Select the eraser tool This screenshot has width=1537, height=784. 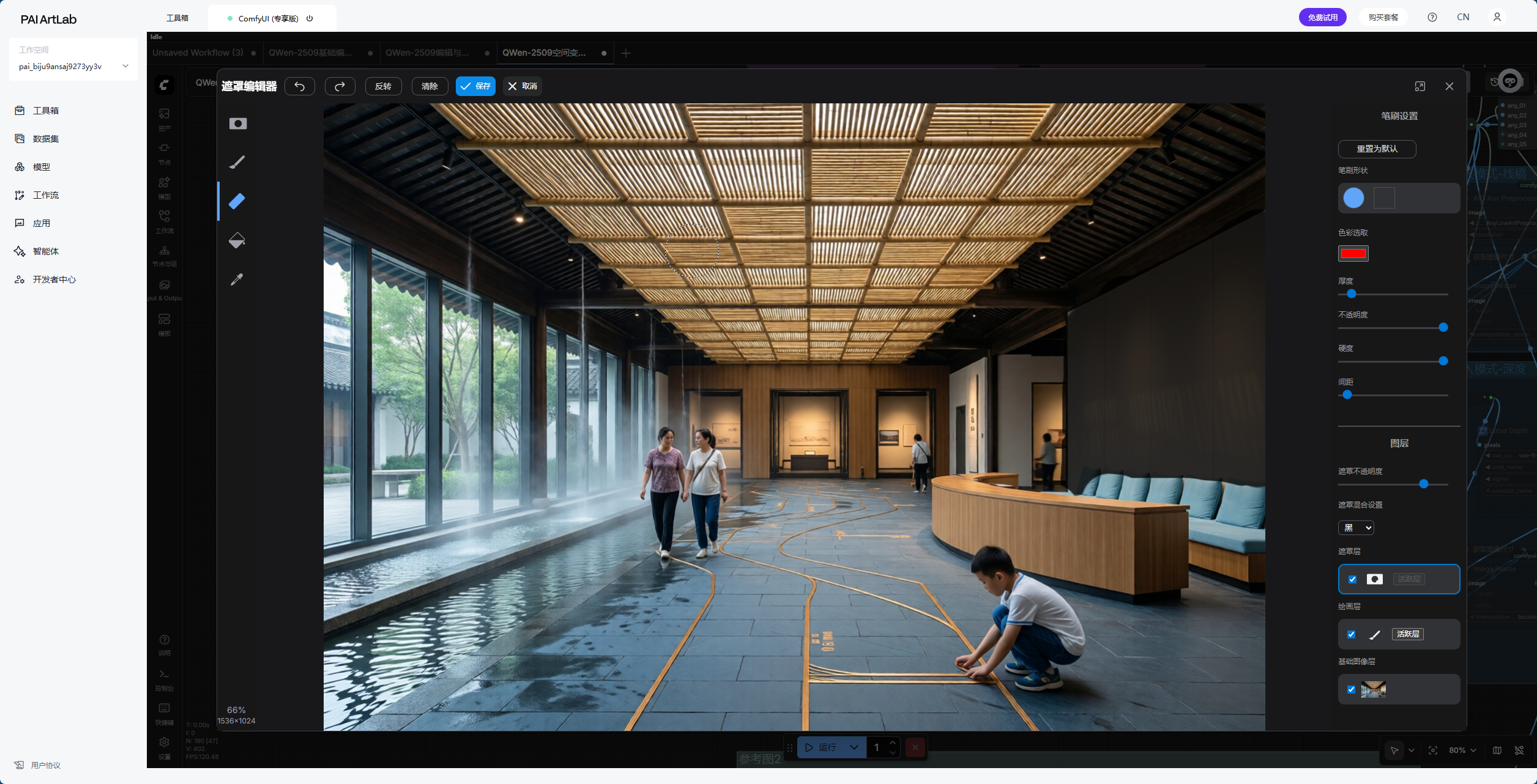[x=237, y=201]
